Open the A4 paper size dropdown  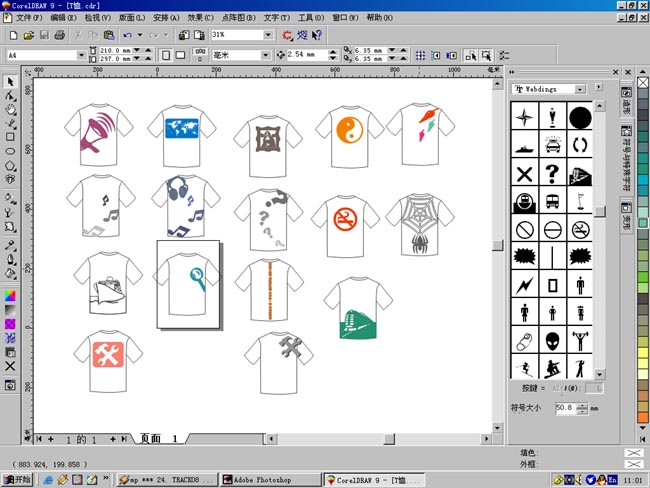pos(81,55)
